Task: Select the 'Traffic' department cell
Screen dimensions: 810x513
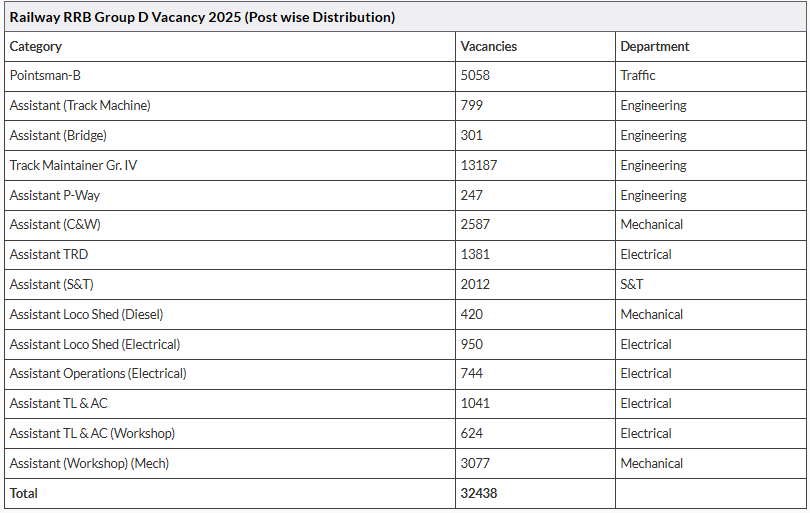Action: coord(638,75)
